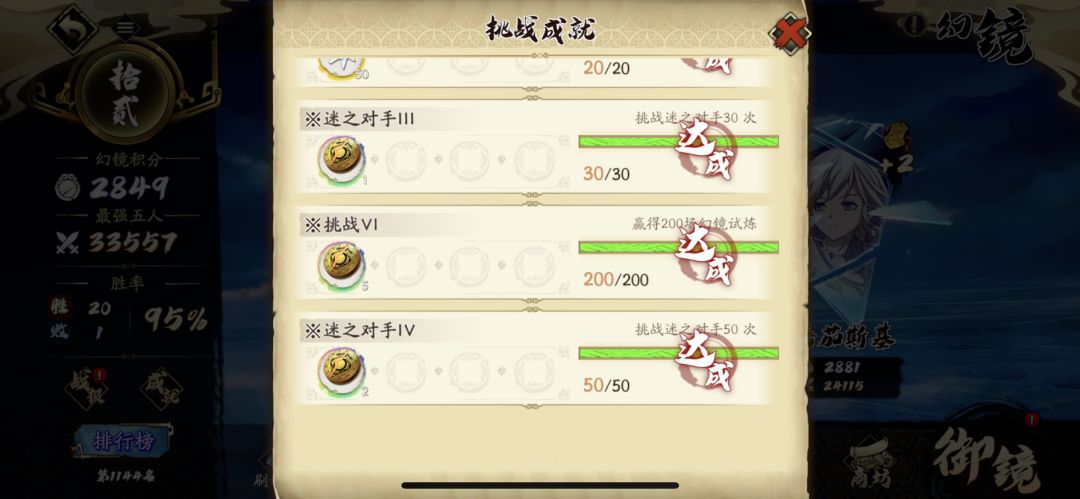Tap the 达成 stamp on 挑战VI
The width and height of the screenshot is (1080, 499).
click(x=705, y=254)
